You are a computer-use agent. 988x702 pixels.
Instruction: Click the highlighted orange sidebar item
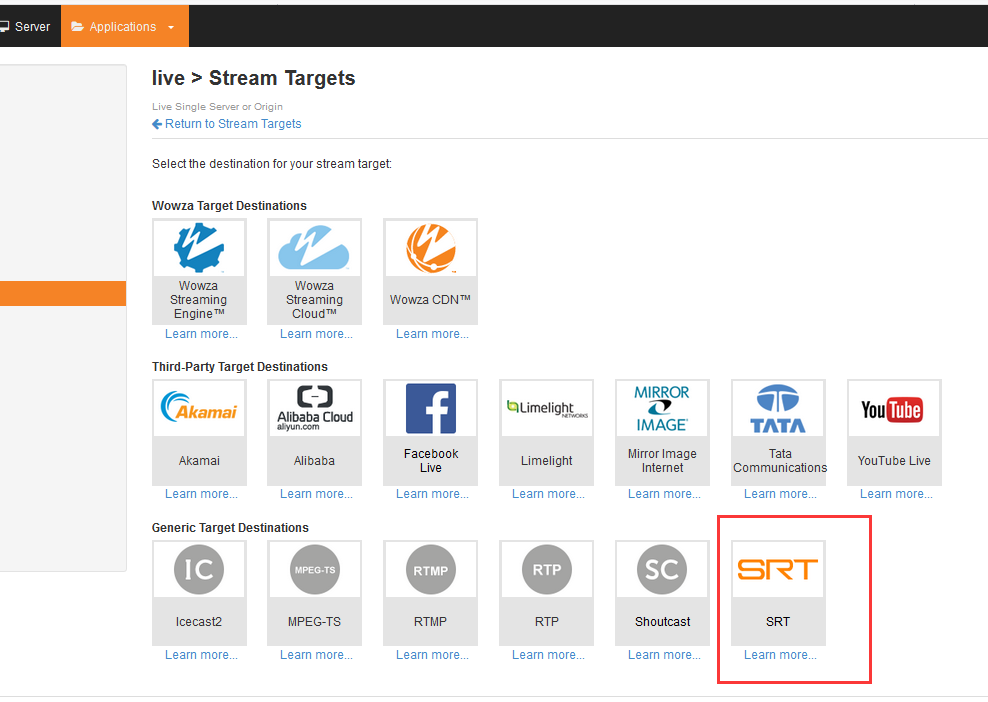point(63,294)
